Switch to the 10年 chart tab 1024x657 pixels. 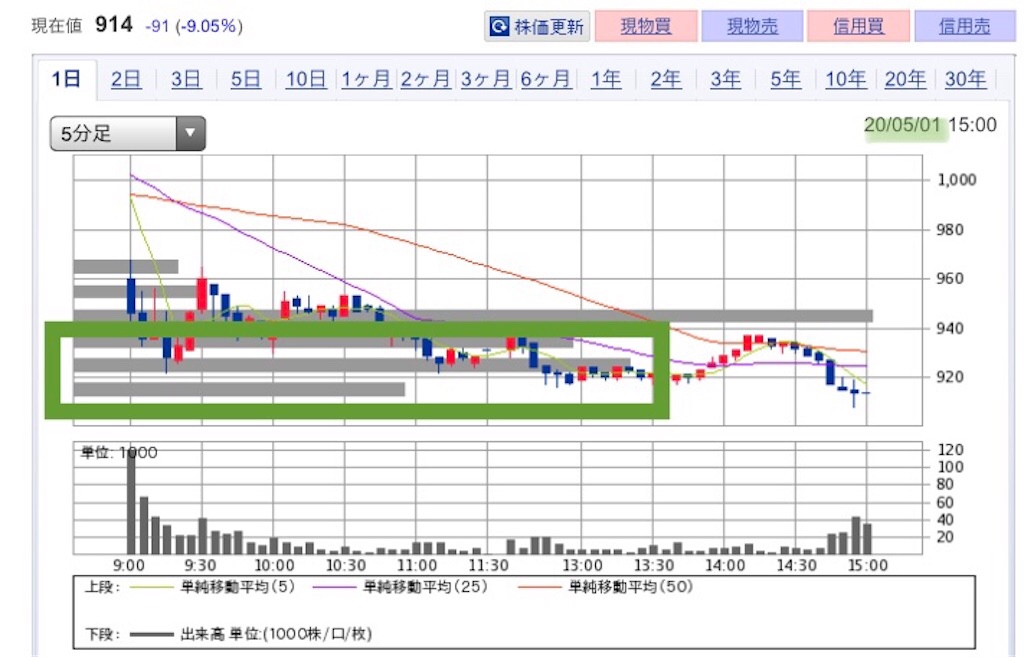point(846,79)
